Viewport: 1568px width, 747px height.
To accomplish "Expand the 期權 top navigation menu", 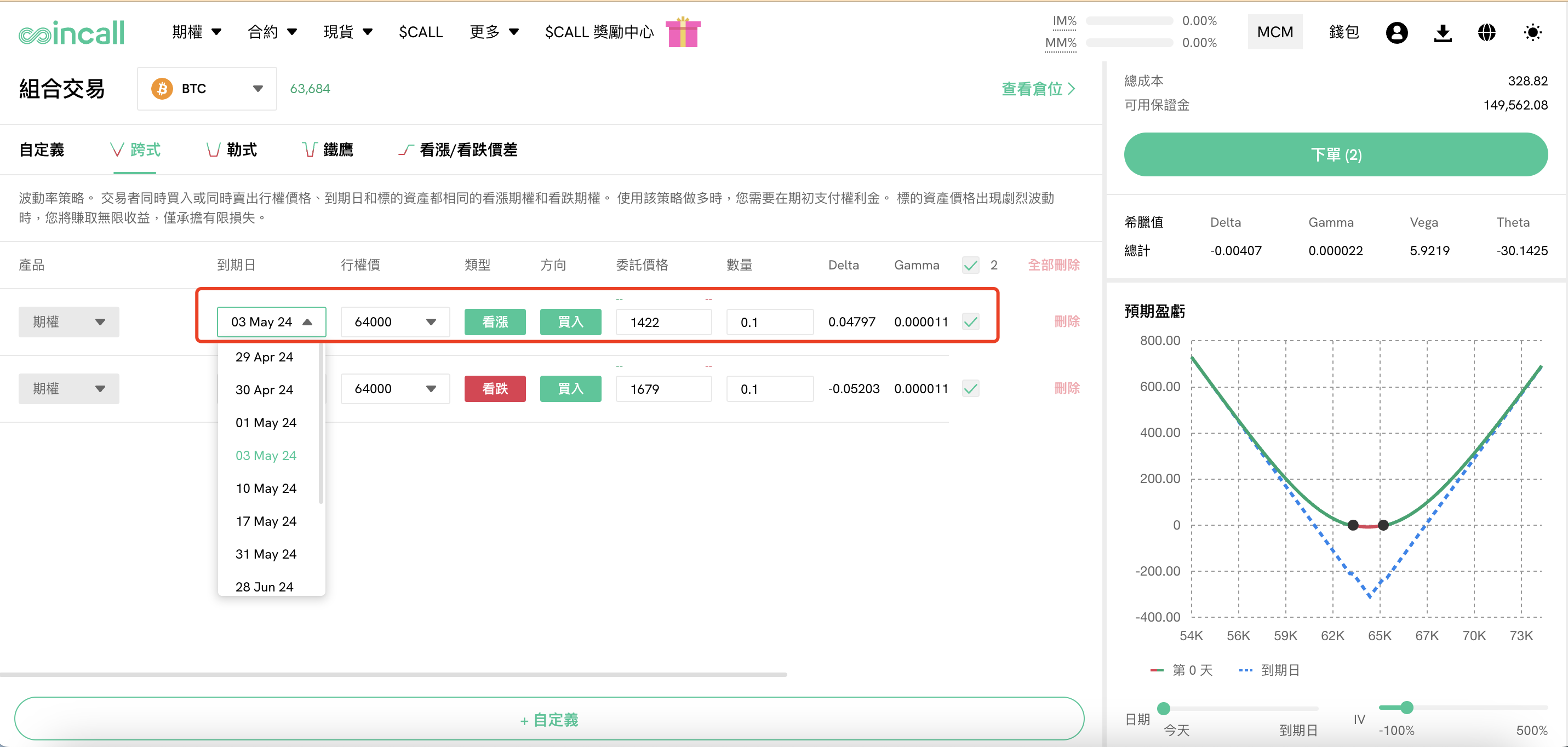I will coord(197,32).
